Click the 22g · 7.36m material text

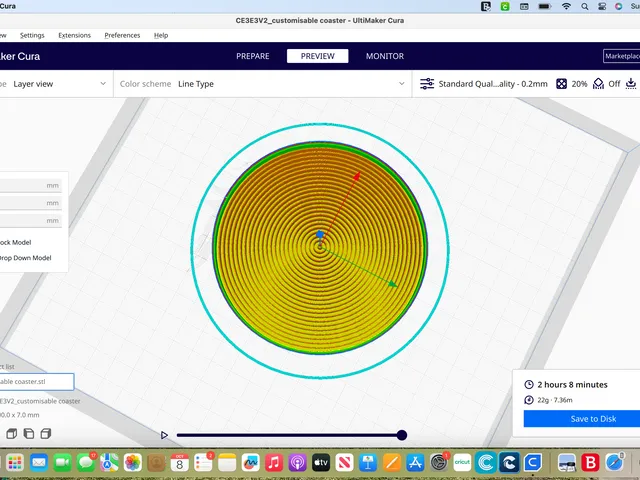point(555,400)
